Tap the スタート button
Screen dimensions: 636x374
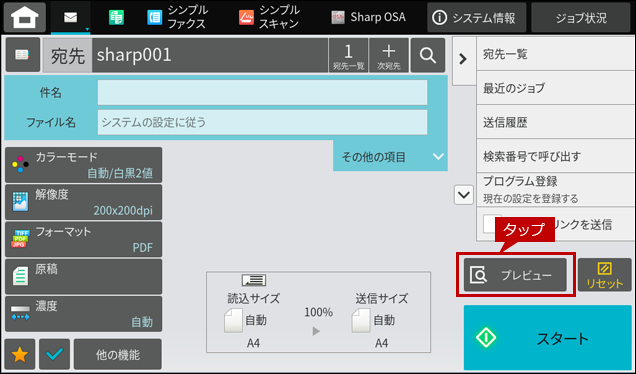(548, 337)
